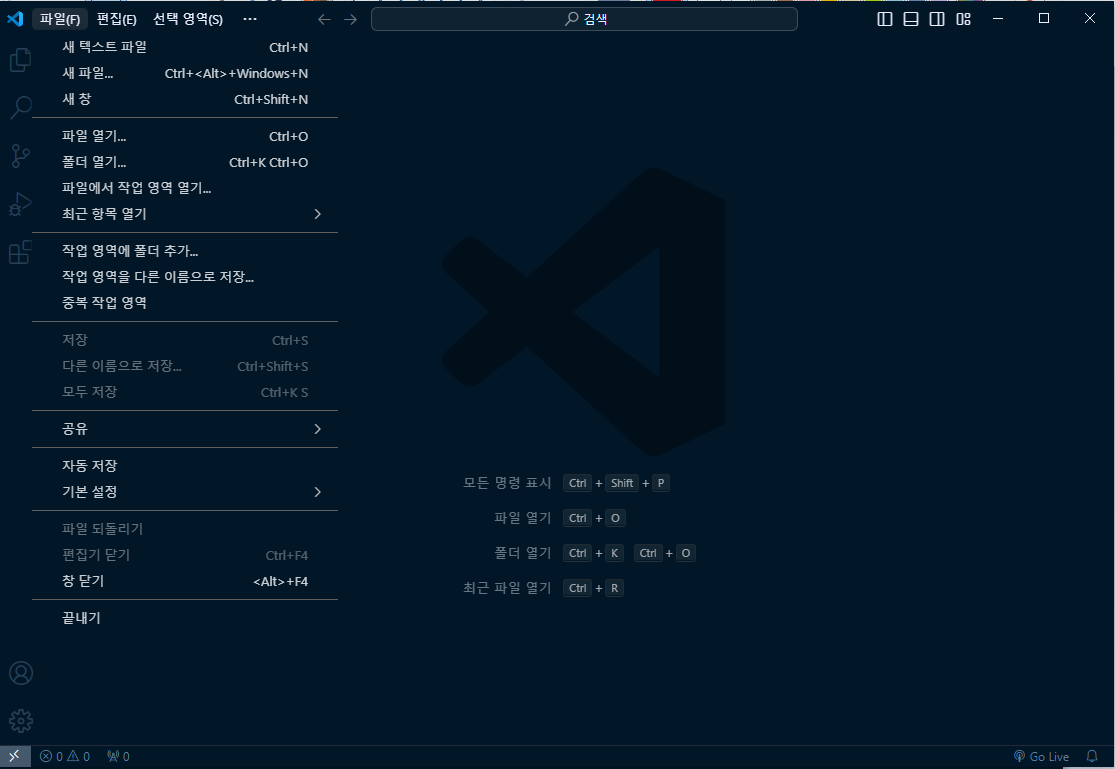Toggle 자동 저장 option
The height and width of the screenshot is (769, 1115).
click(x=185, y=466)
